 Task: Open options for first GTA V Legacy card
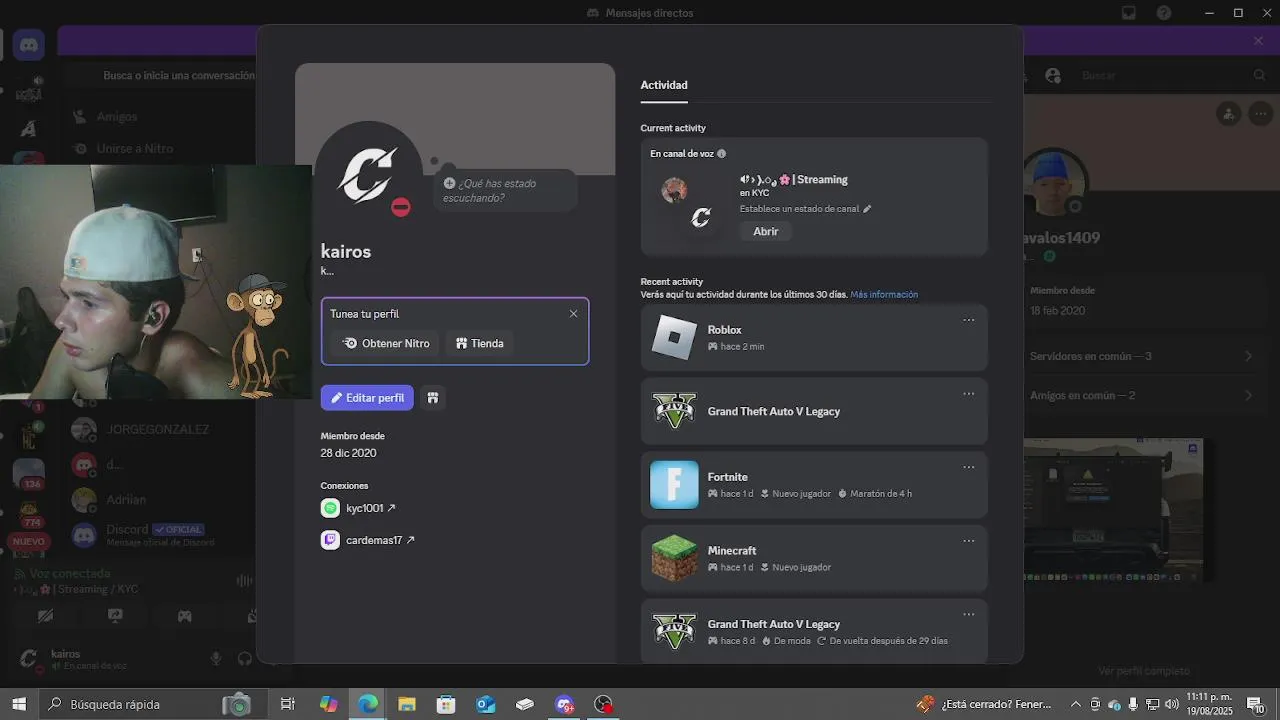click(x=968, y=394)
